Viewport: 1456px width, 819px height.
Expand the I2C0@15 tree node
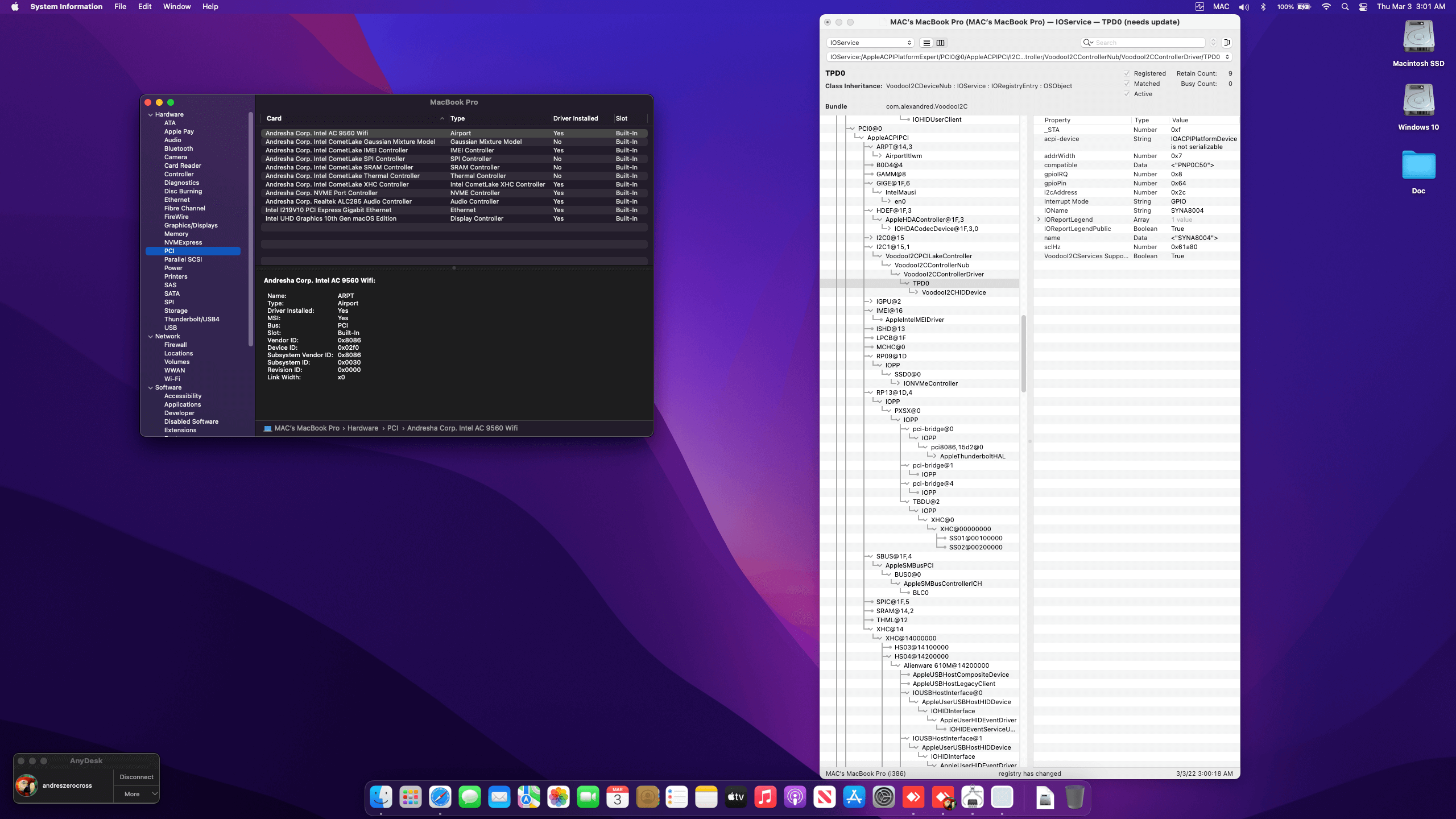tap(870, 238)
